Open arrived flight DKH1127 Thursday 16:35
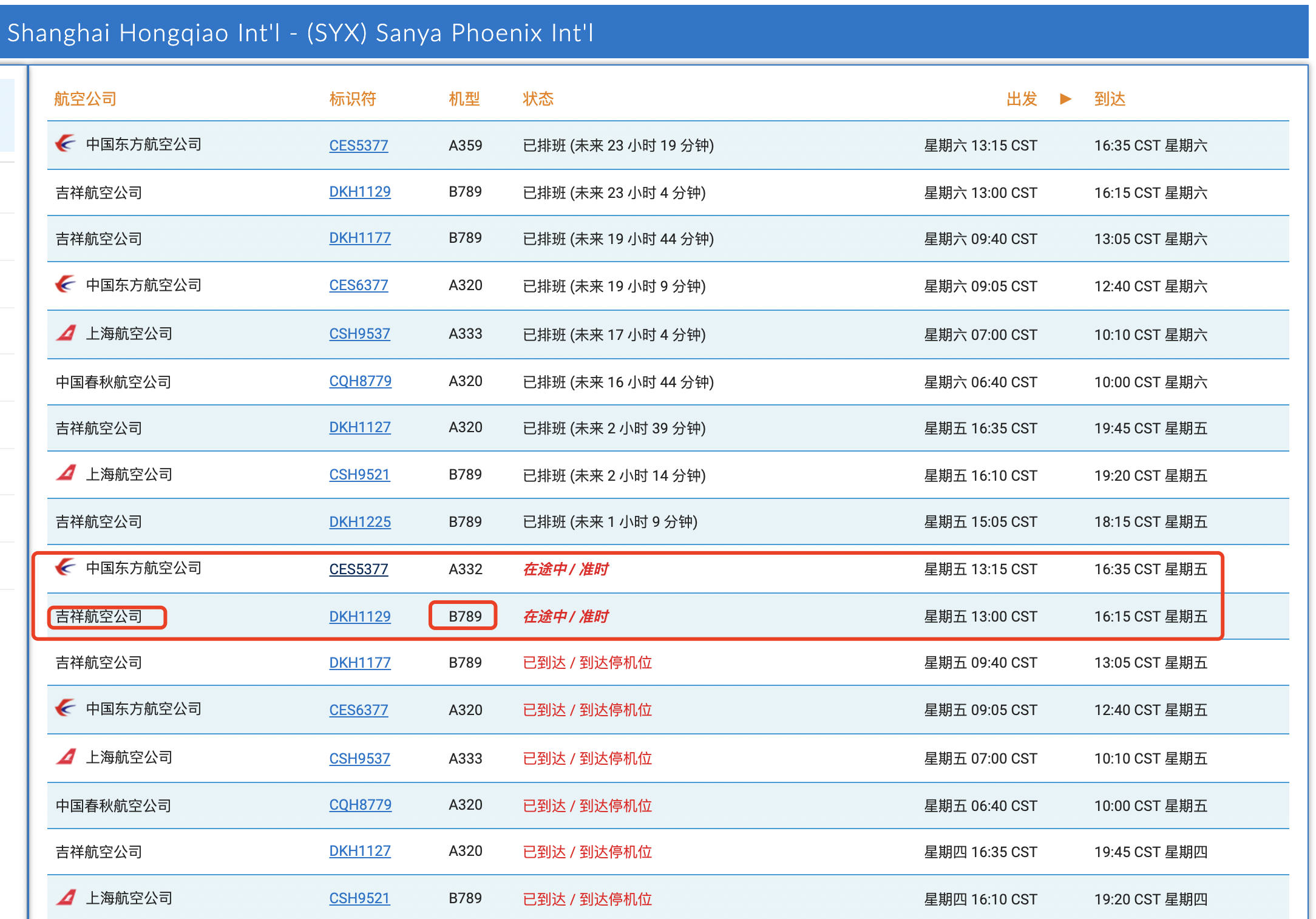 tap(360, 851)
